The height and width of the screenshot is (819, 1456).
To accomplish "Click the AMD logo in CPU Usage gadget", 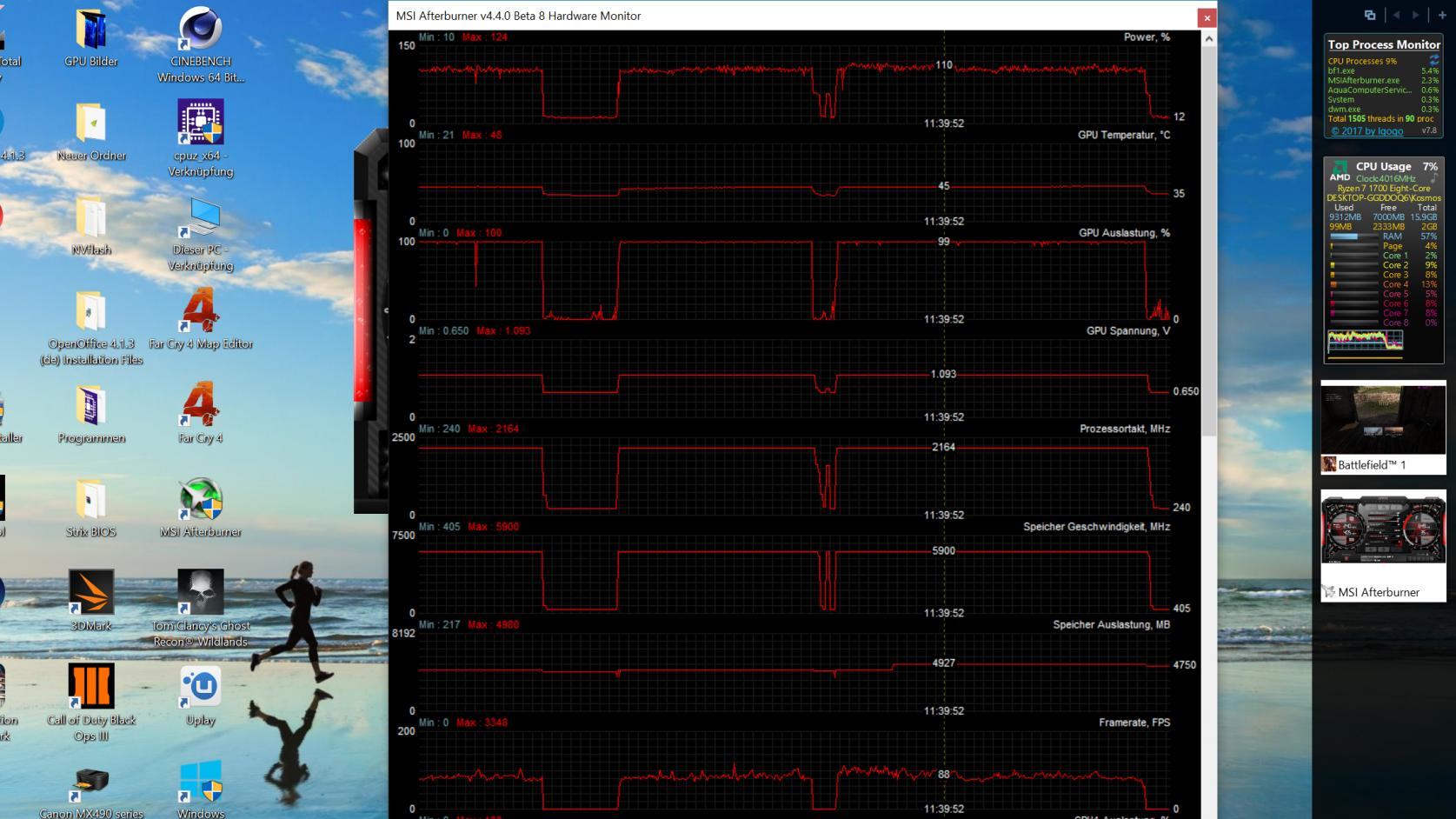I will [x=1340, y=171].
